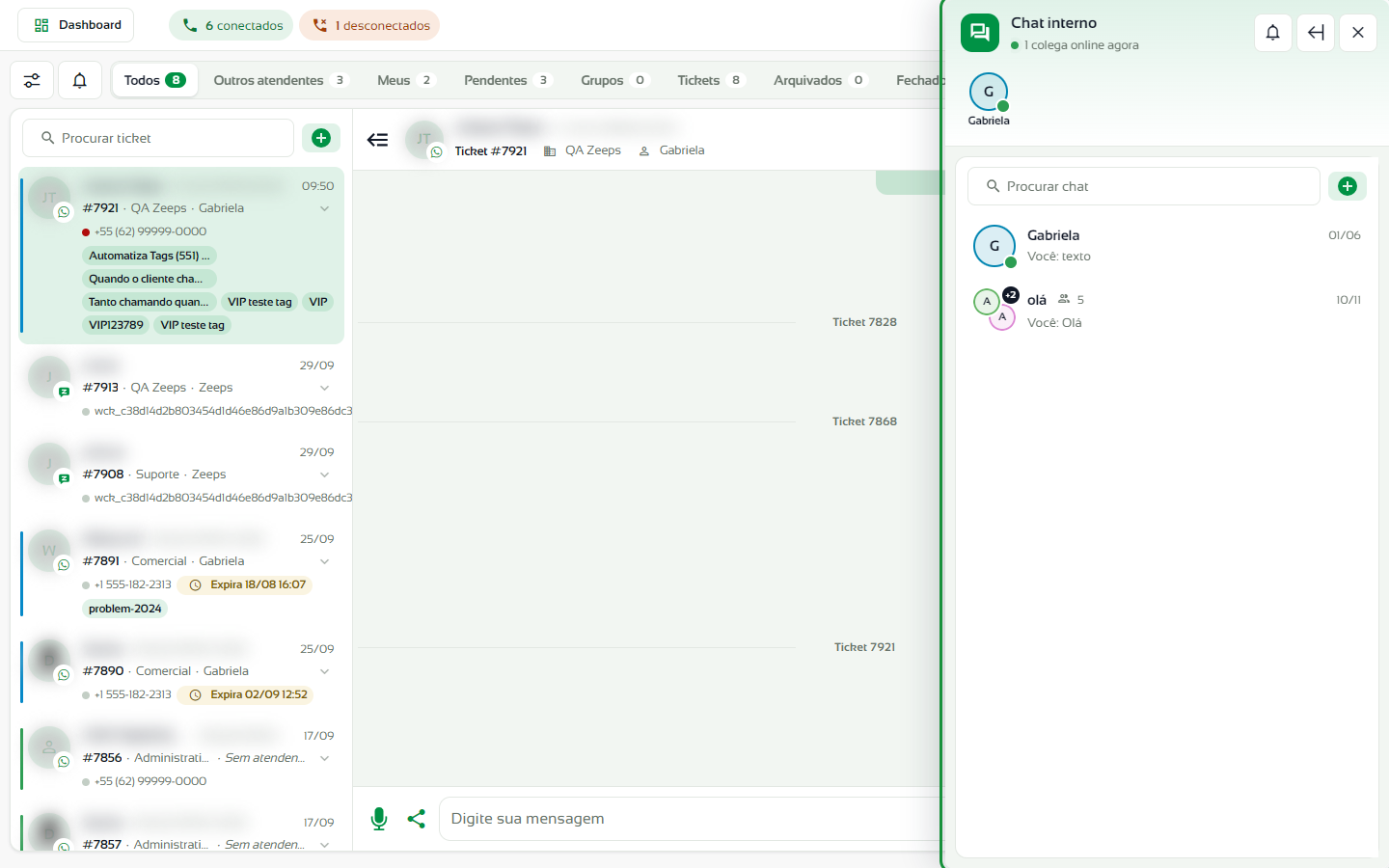
Task: Click the bell icon beside the Todos tab
Action: 80,81
